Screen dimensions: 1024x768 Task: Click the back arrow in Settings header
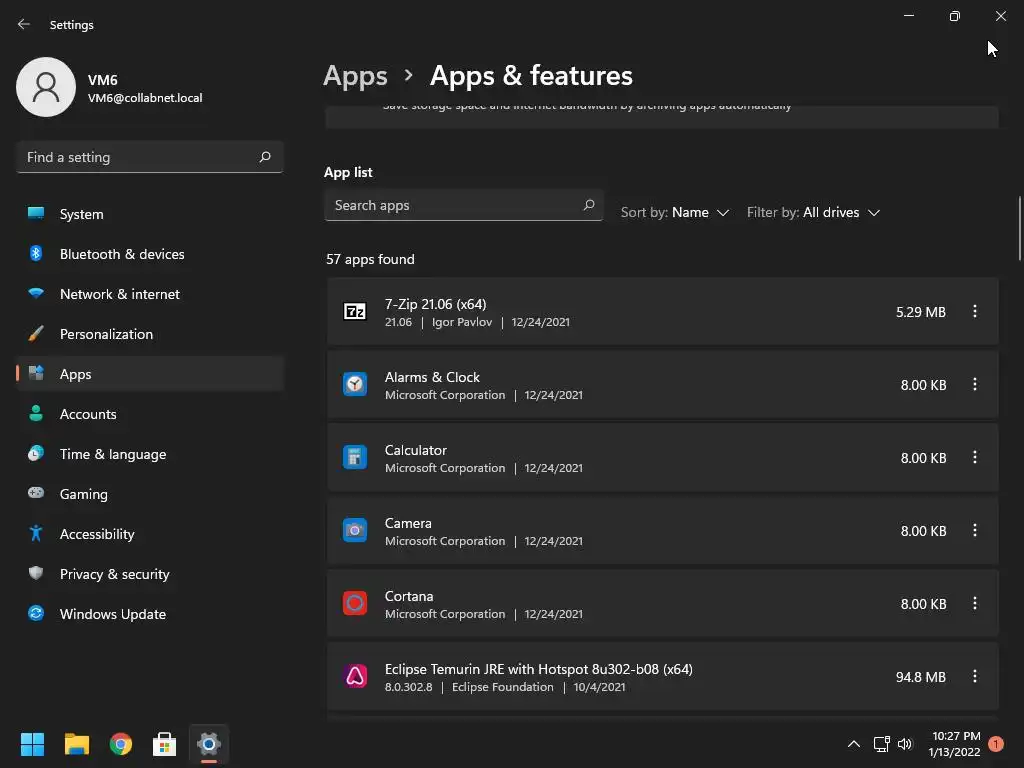24,24
